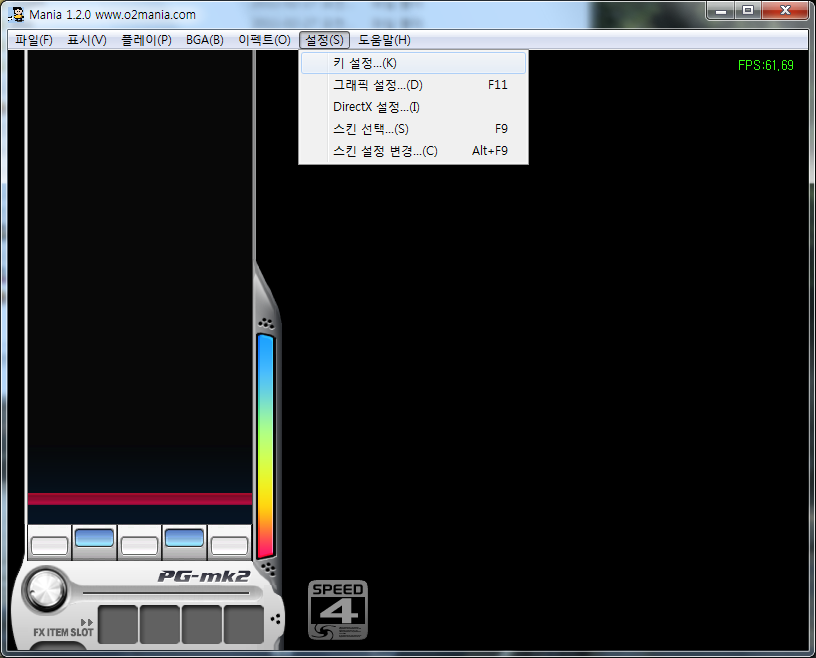Click the arrows above FX ITEM SLOT

click(86, 622)
